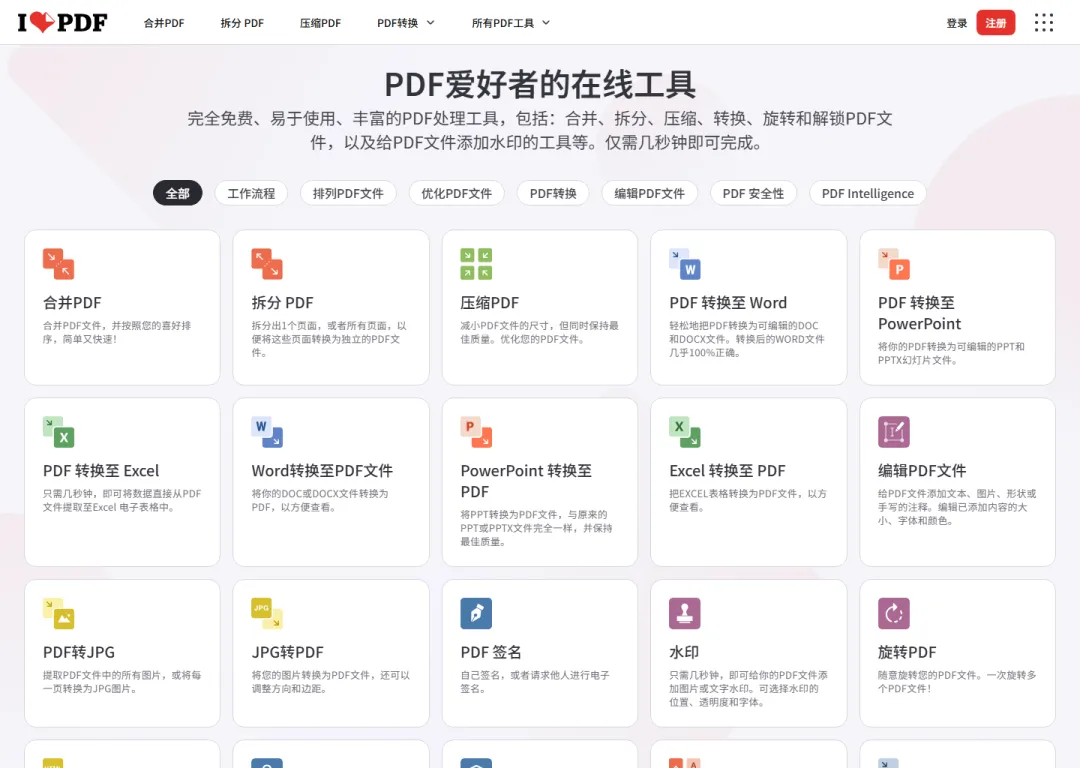Click the 旋转PDF rotate icon
The image size is (1080, 768).
[x=894, y=613]
